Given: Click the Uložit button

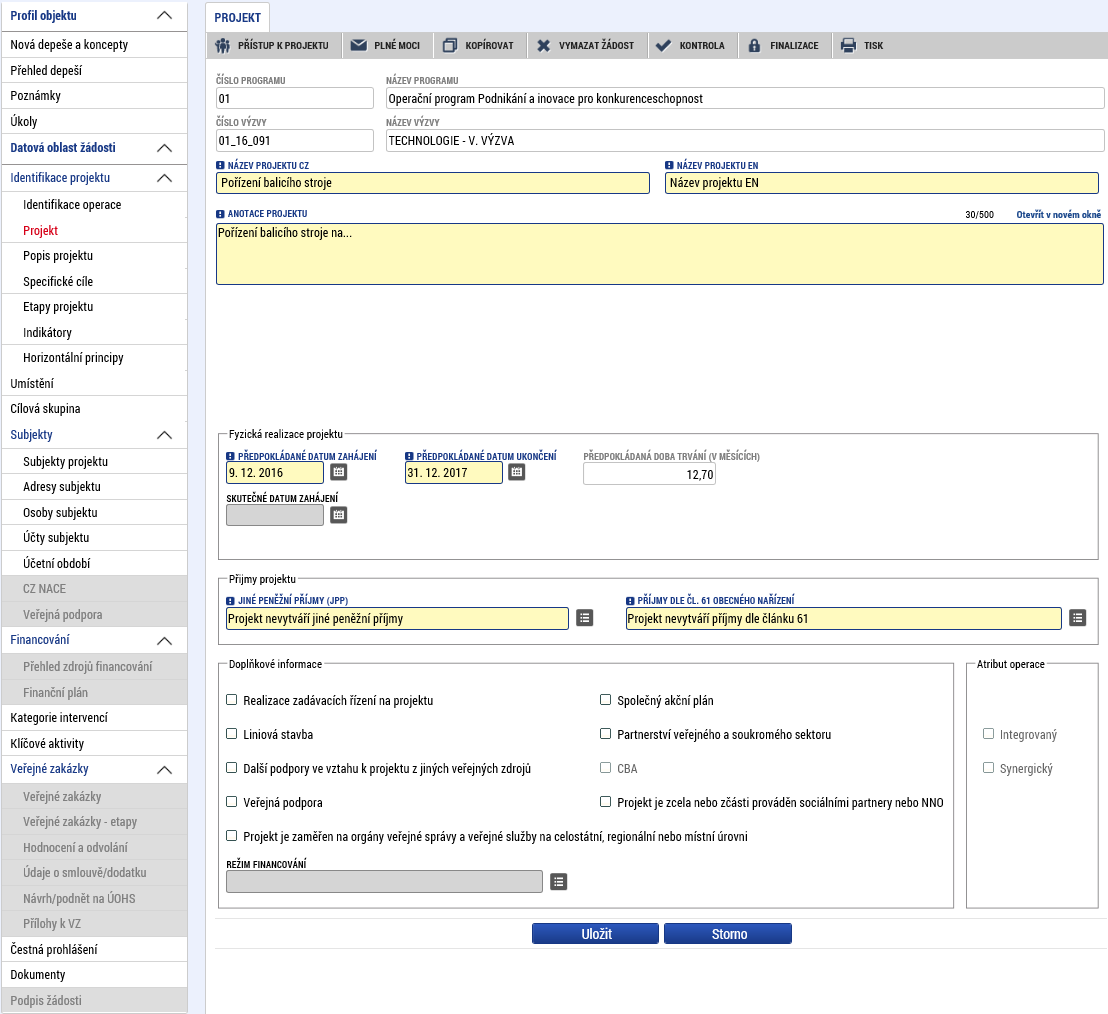Looking at the screenshot, I should coord(596,933).
